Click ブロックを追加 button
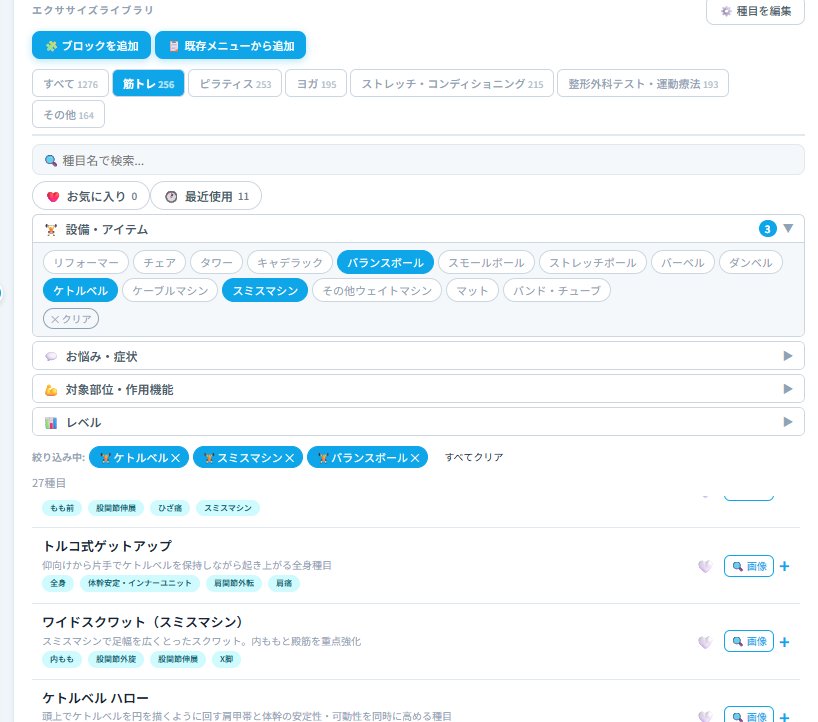Viewport: 818px width, 722px height. 91,45
